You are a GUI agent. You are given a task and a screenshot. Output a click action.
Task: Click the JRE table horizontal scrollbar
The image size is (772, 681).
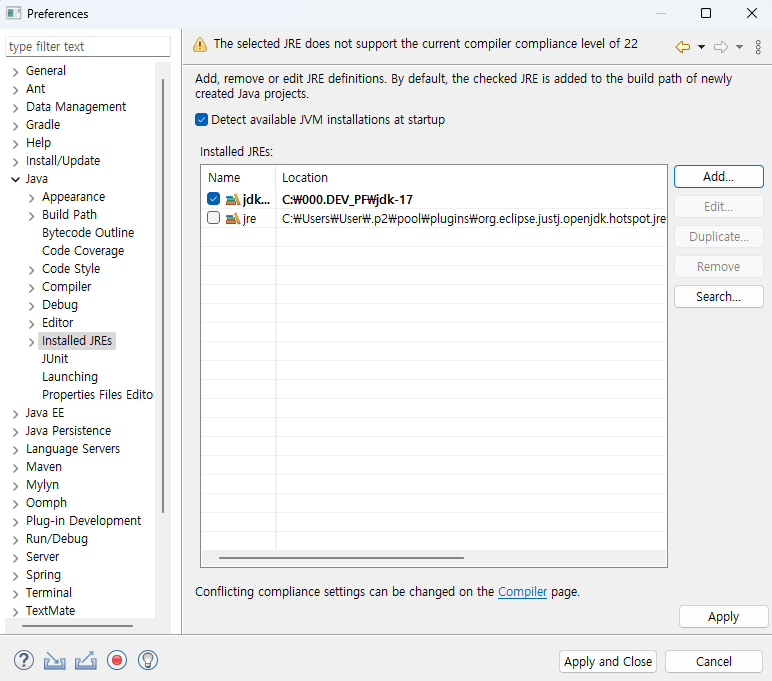coord(341,558)
